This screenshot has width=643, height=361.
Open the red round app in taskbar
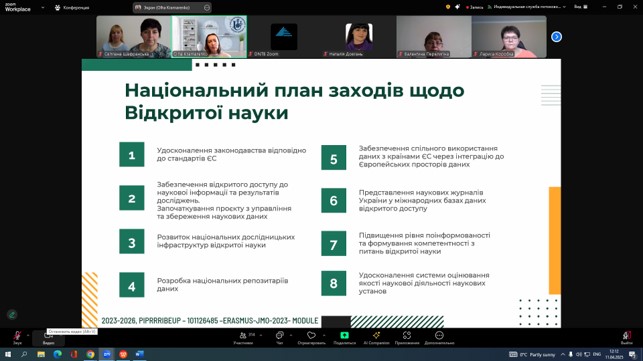(x=123, y=354)
